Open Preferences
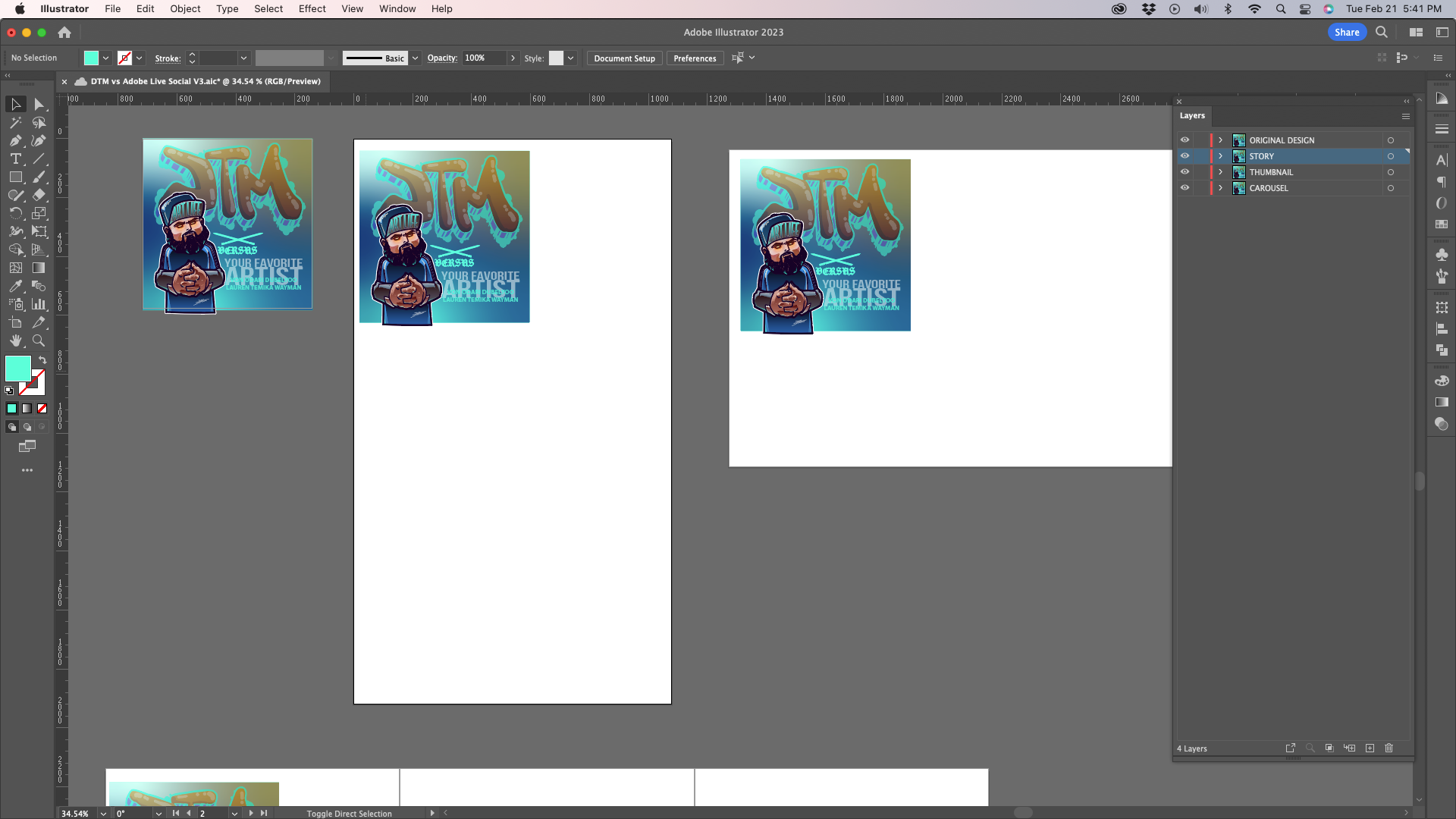The height and width of the screenshot is (819, 1456). click(695, 58)
